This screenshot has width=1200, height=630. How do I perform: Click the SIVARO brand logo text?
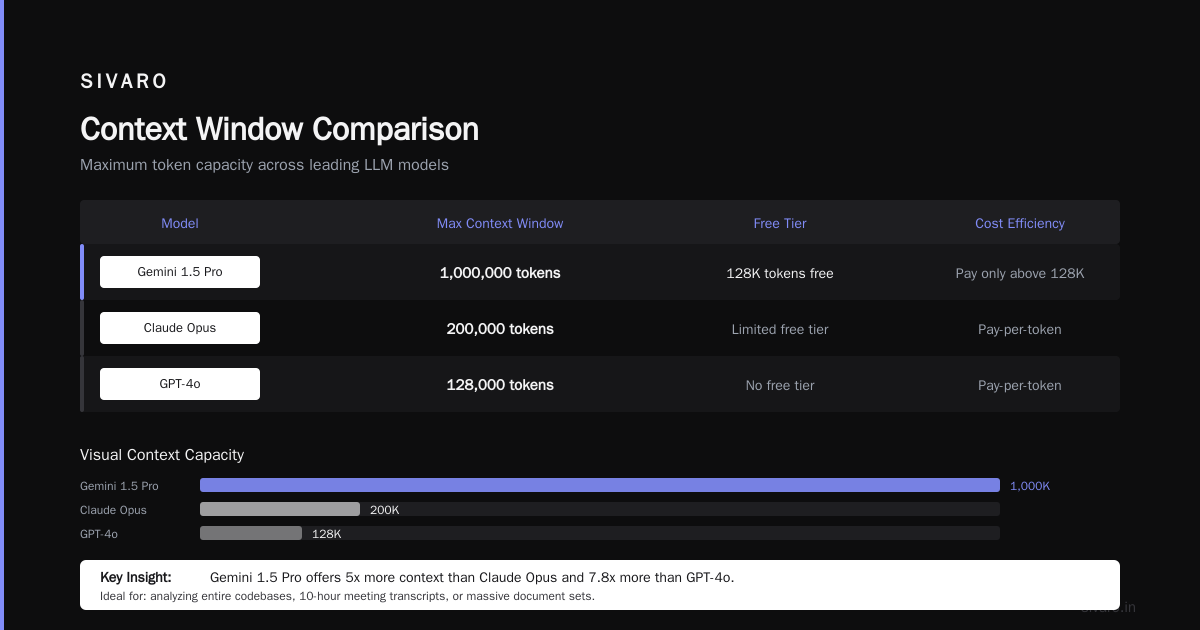pos(124,82)
